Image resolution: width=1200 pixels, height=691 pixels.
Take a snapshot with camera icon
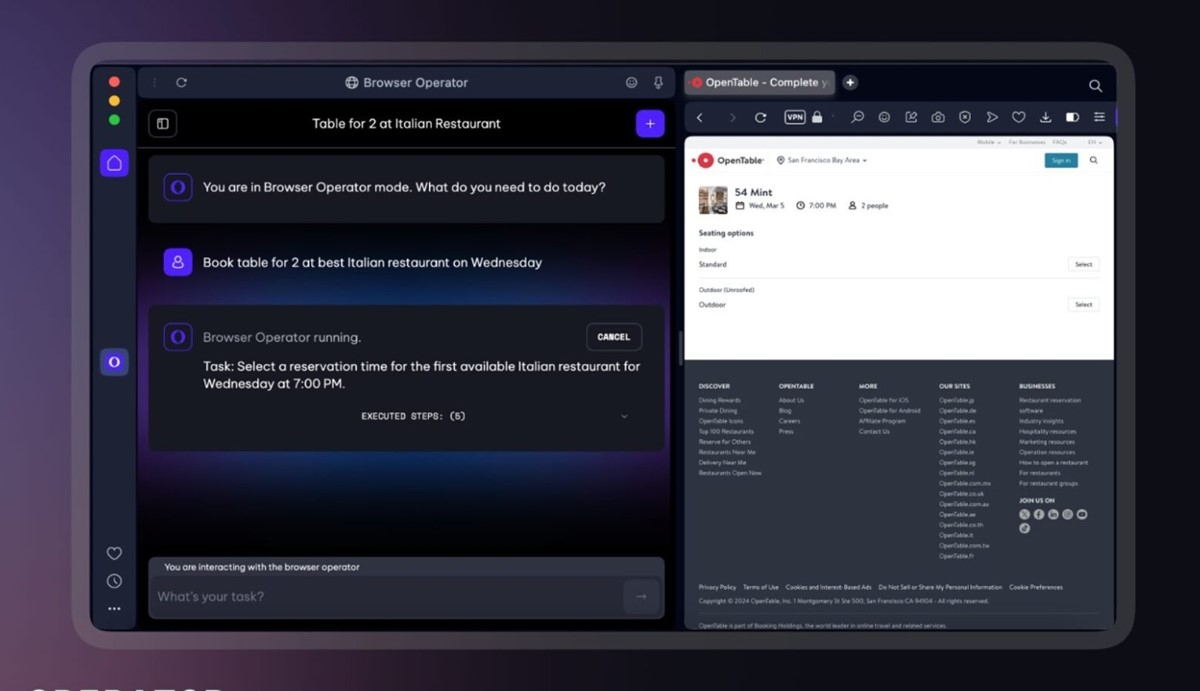(938, 117)
